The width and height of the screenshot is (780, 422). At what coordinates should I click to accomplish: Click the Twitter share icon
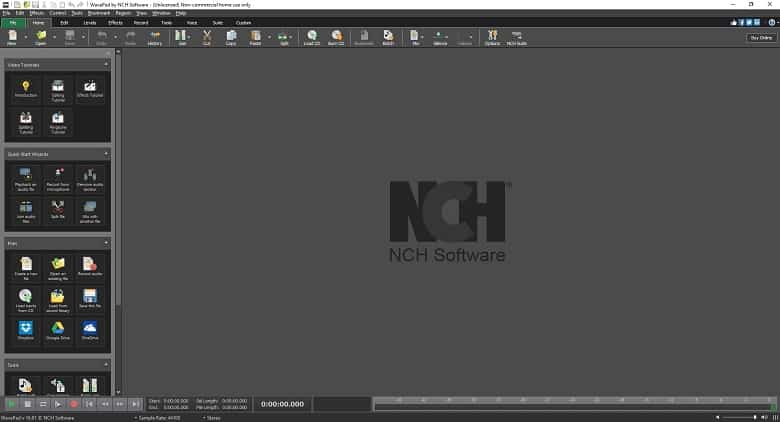point(749,22)
